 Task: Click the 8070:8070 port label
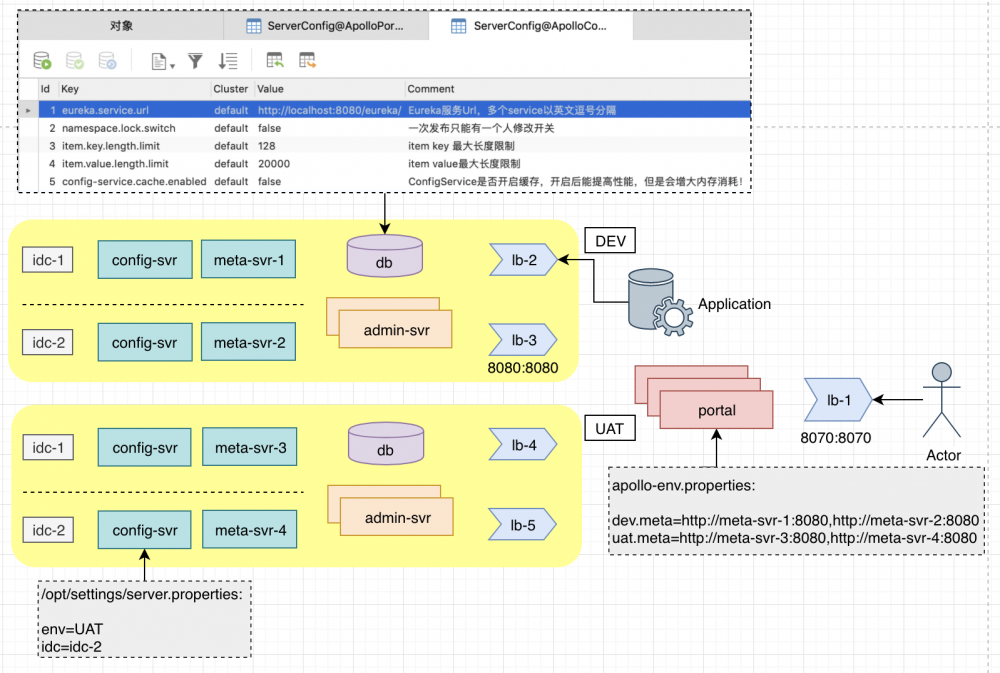[x=835, y=438]
